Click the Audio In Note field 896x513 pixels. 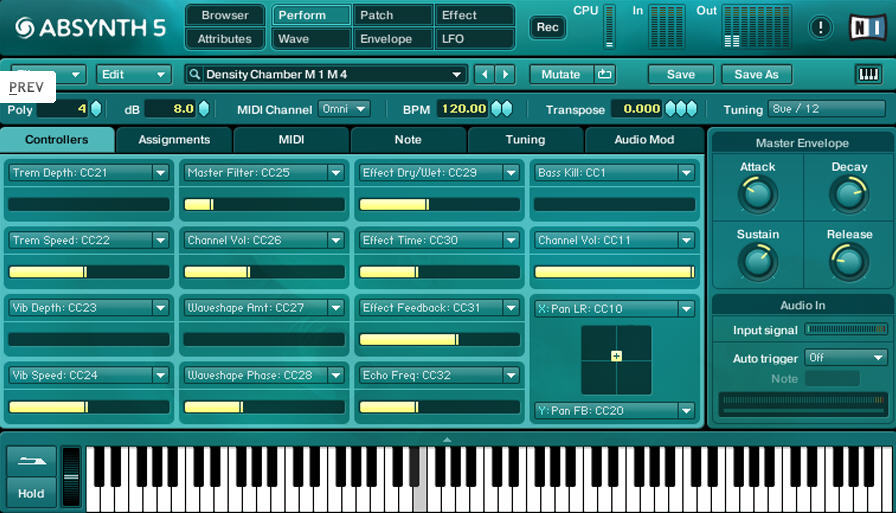[x=832, y=378]
